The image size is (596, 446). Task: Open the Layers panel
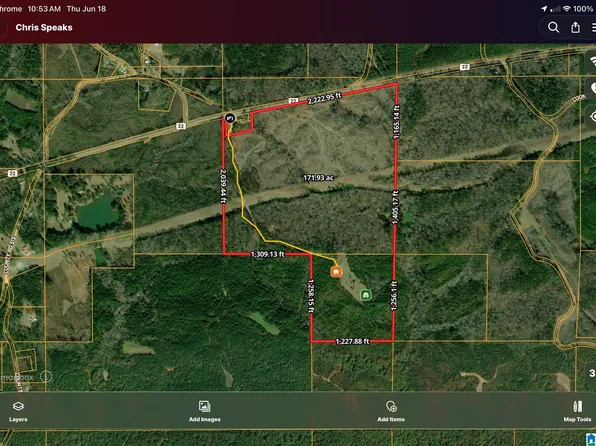(x=18, y=411)
